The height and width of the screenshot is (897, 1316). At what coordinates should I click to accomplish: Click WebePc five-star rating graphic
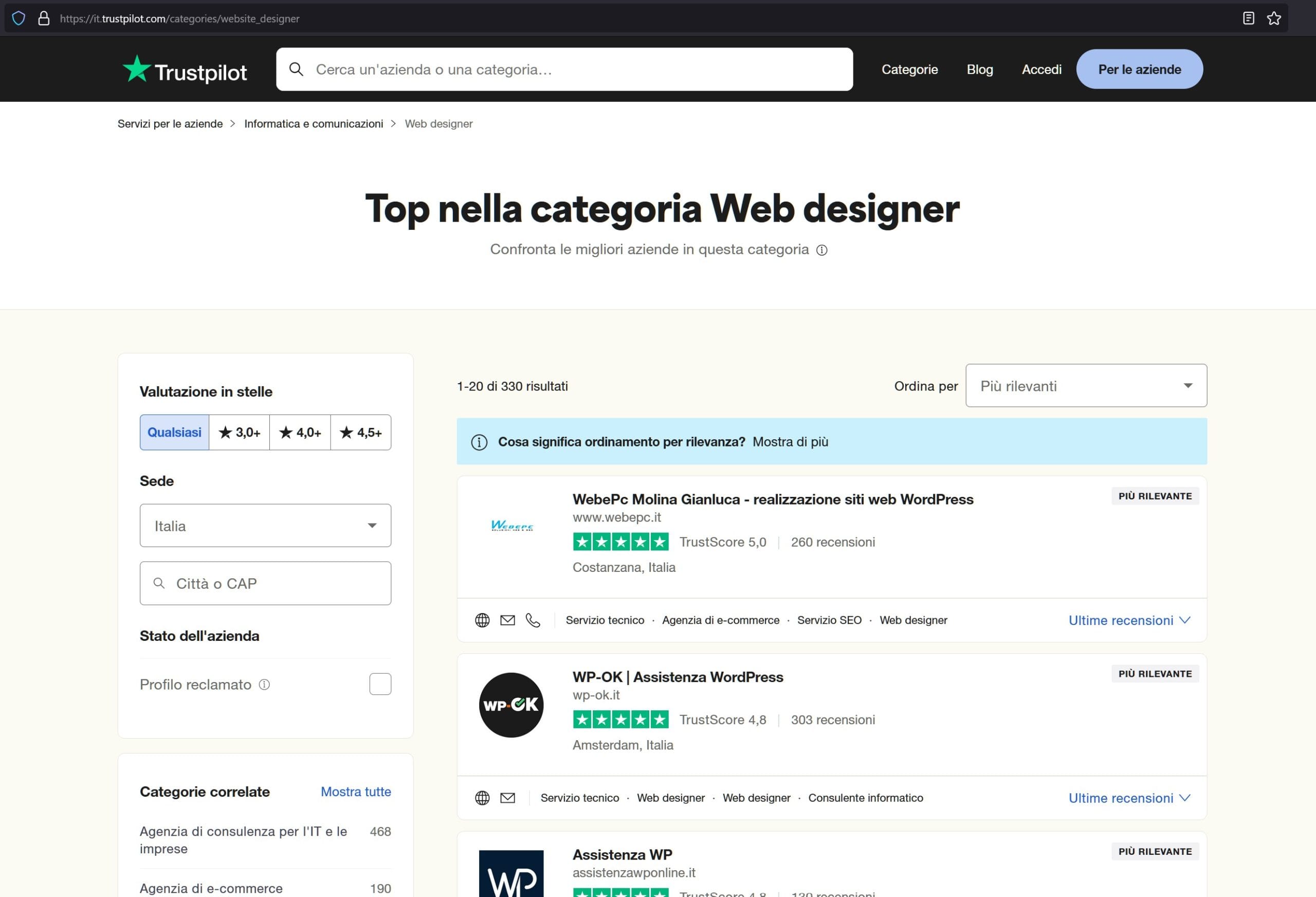coord(620,542)
